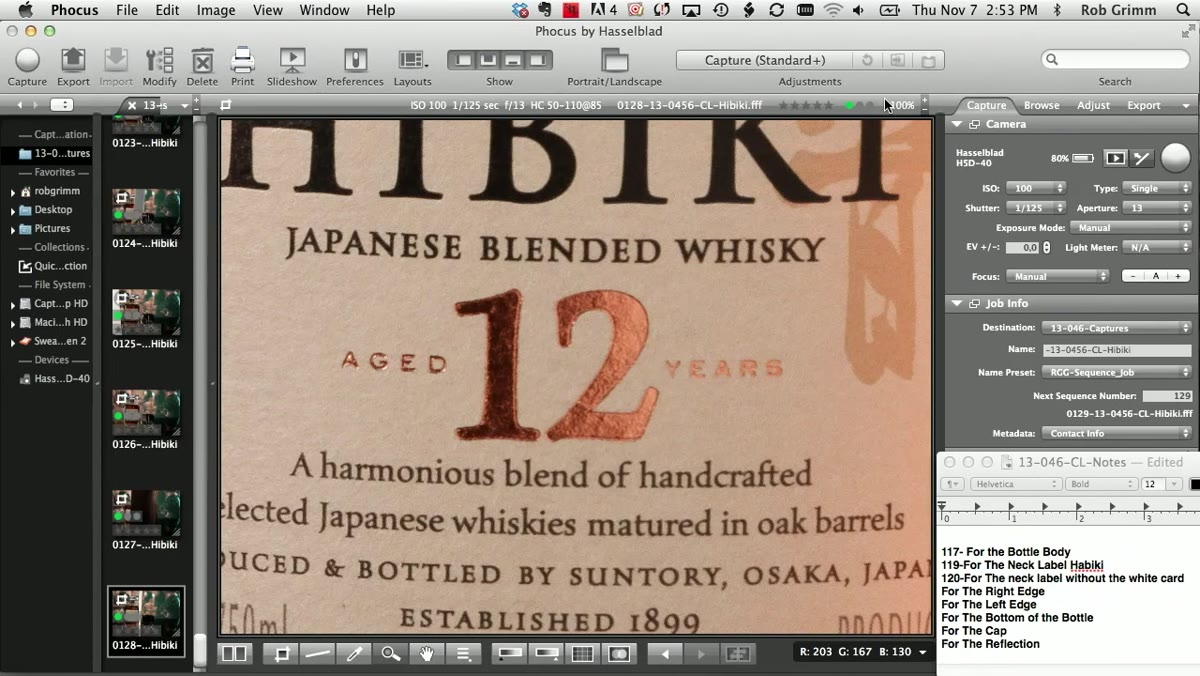Select the Hand pan tool
Screen dimensions: 1200x676
click(426, 653)
